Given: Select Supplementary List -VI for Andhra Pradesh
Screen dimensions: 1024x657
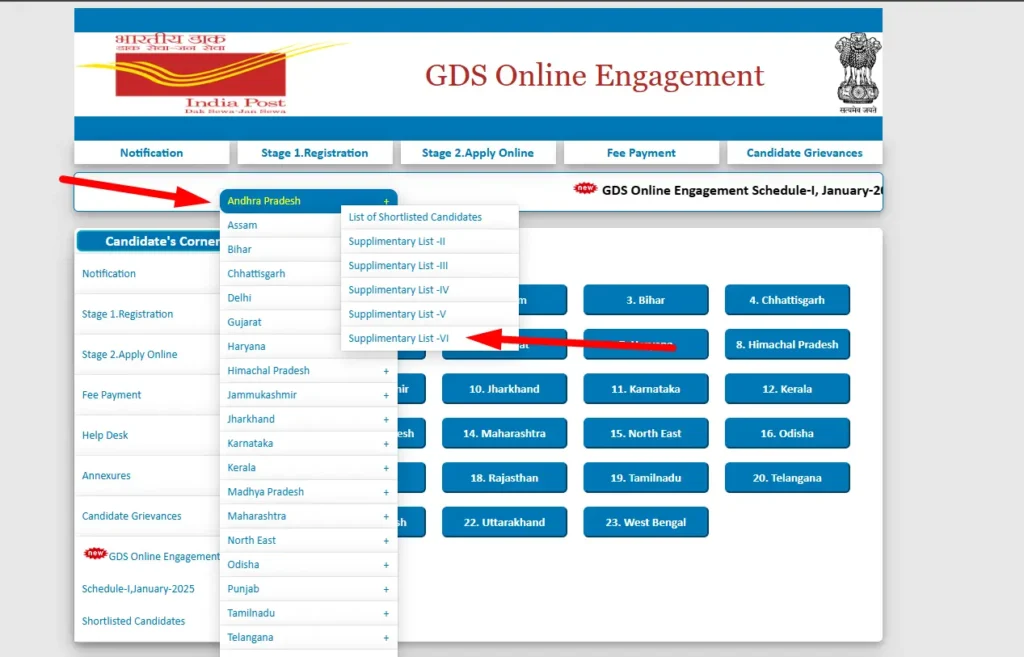Looking at the screenshot, I should point(396,338).
